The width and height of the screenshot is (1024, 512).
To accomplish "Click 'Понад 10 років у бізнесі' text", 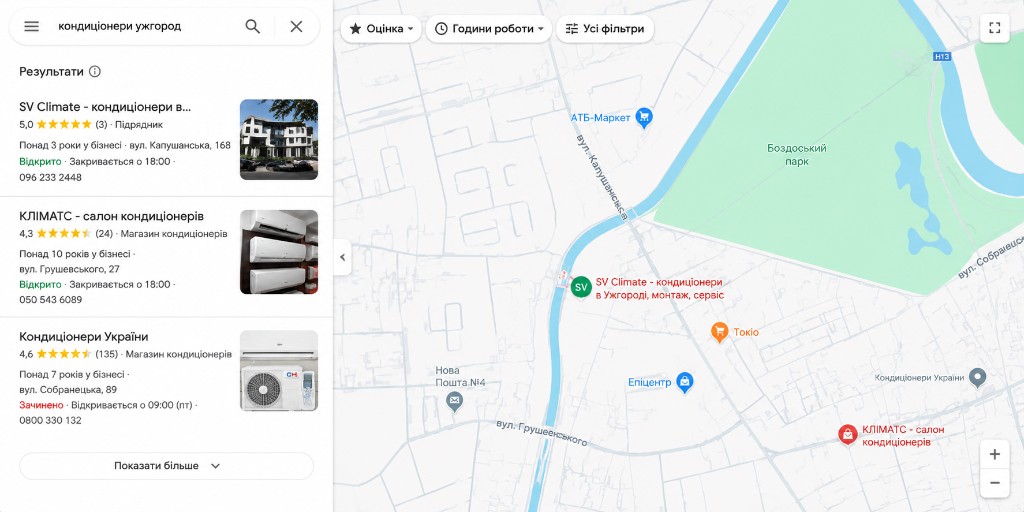I will 74,253.
